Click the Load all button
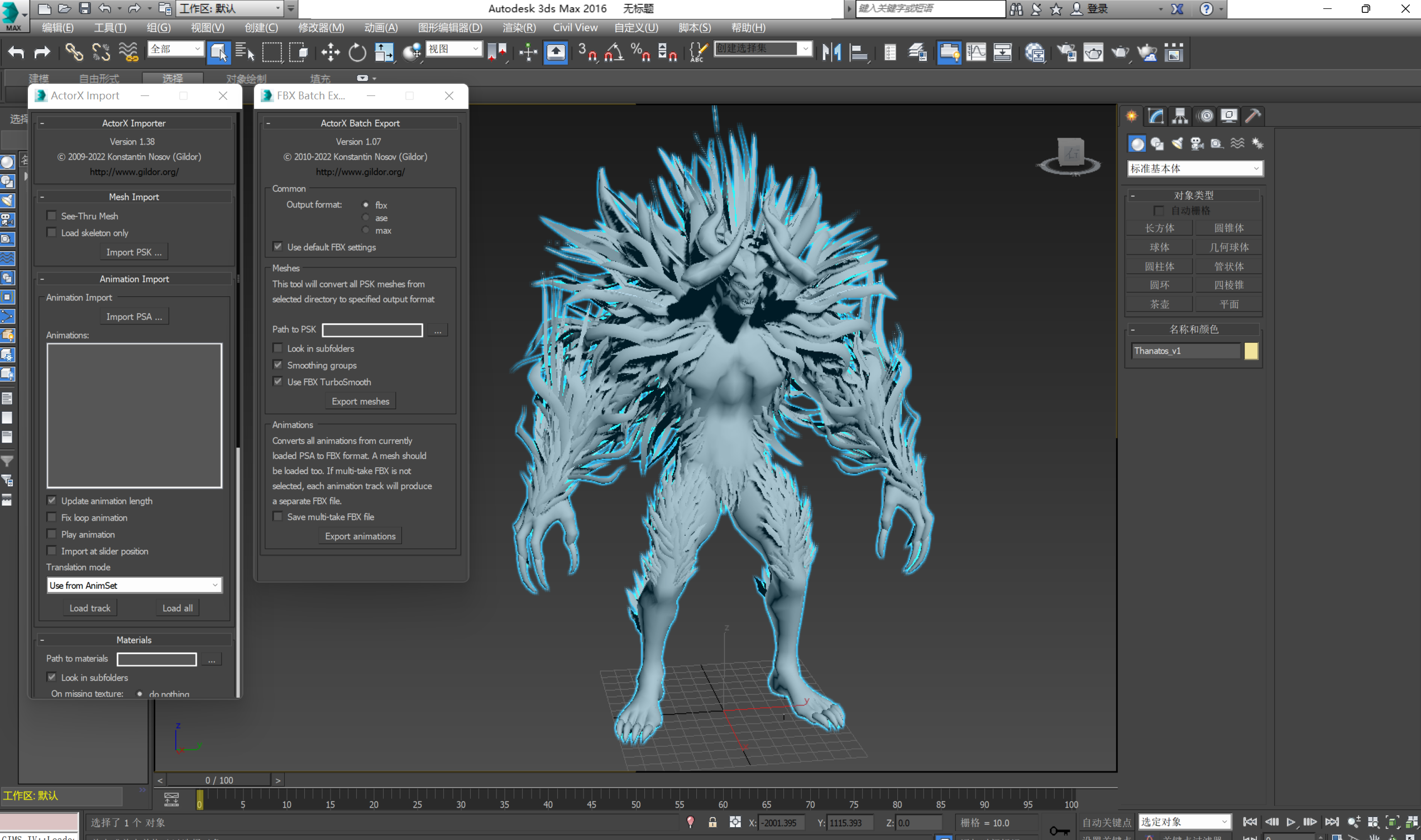The width and height of the screenshot is (1421, 840). (177, 608)
